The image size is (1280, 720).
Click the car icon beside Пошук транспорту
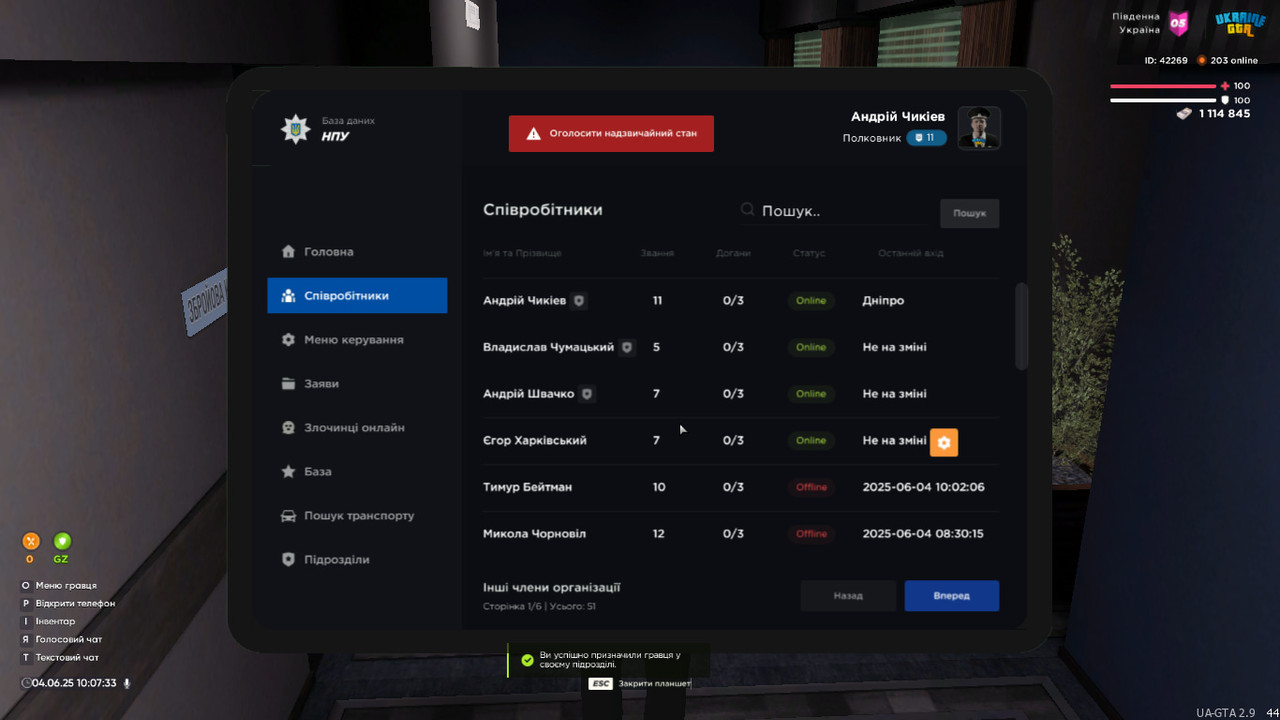click(288, 516)
